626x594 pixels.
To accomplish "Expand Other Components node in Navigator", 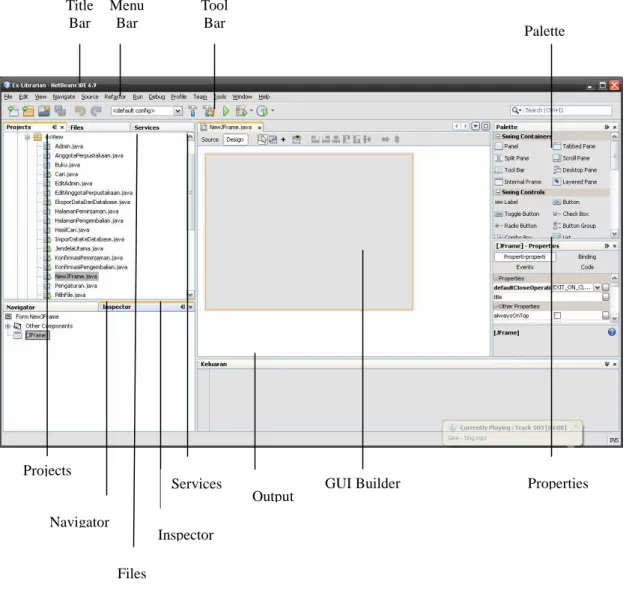I will point(8,326).
